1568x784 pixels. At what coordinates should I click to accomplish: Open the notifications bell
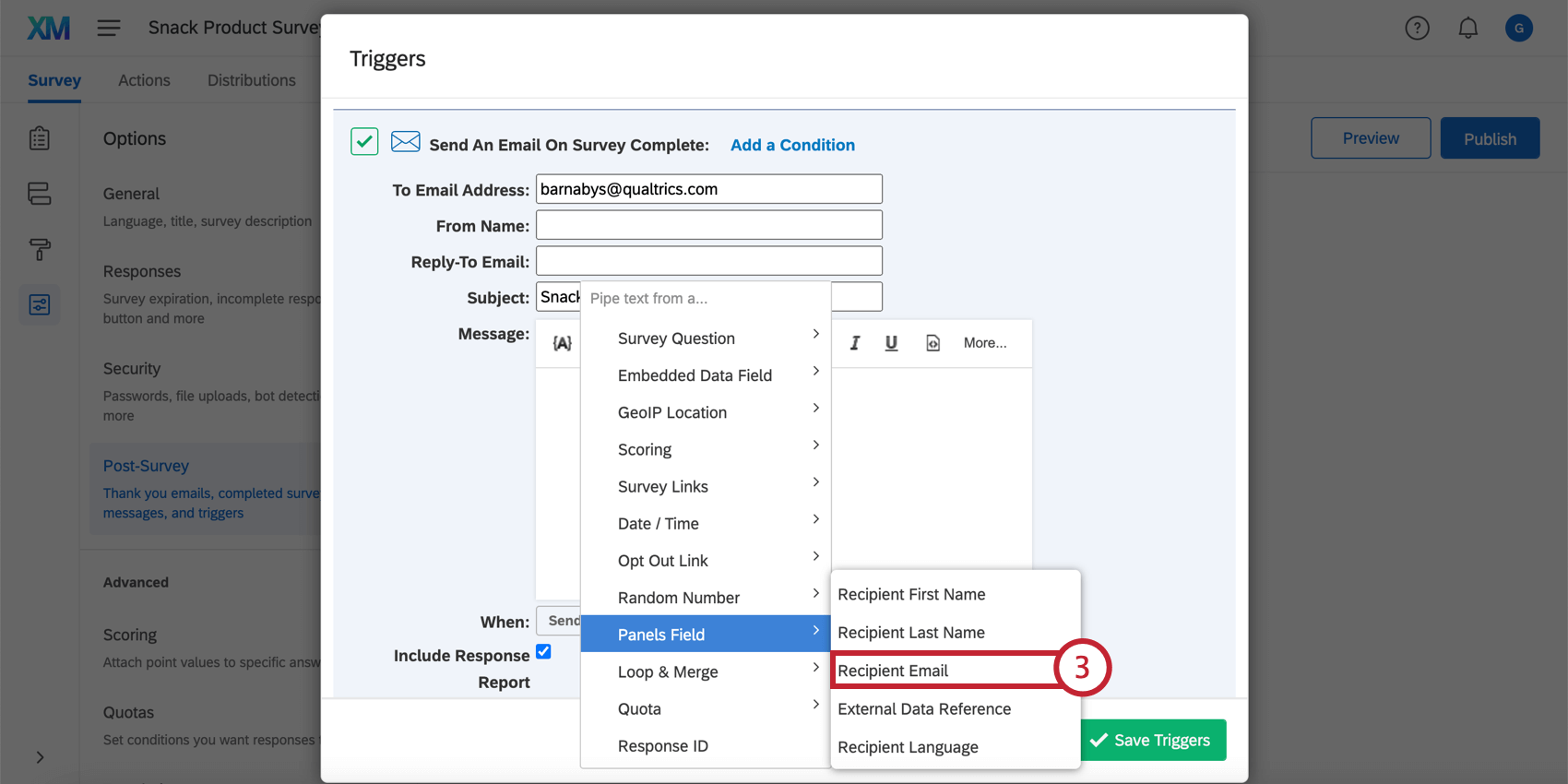tap(1467, 29)
